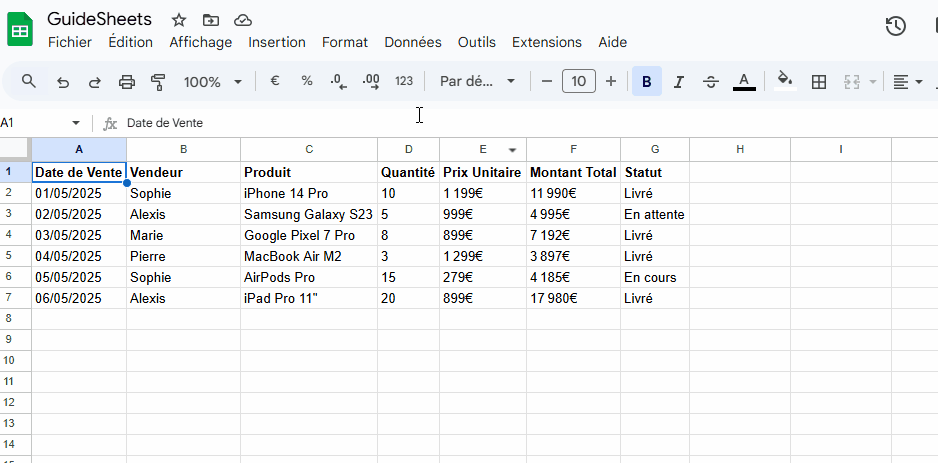Click the MacBook Air M2 cell
Viewport: 938px width, 463px height.
[x=309, y=256]
